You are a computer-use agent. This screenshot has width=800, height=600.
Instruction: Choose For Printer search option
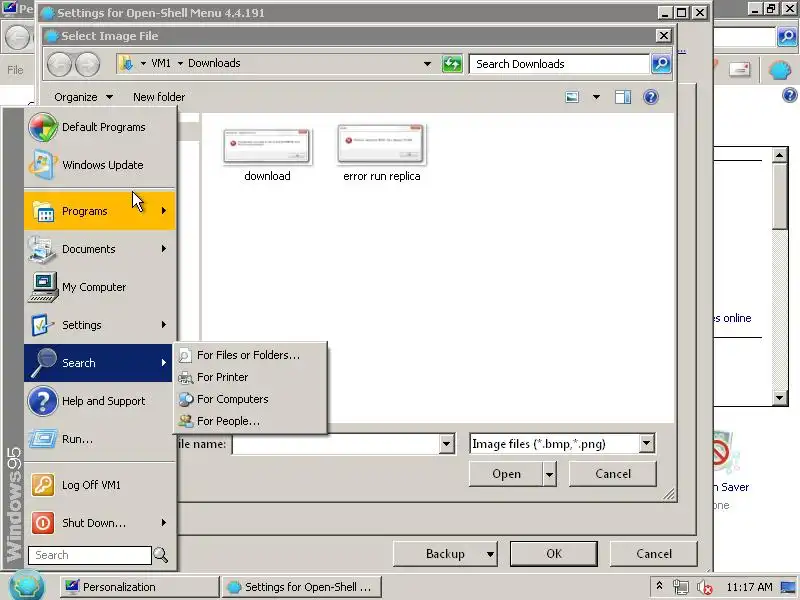(251, 377)
